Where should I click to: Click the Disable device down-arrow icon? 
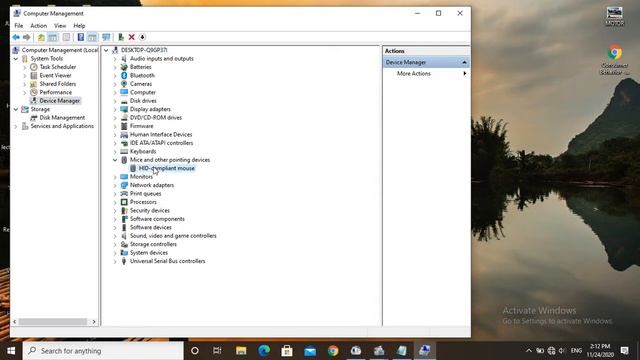[142, 37]
